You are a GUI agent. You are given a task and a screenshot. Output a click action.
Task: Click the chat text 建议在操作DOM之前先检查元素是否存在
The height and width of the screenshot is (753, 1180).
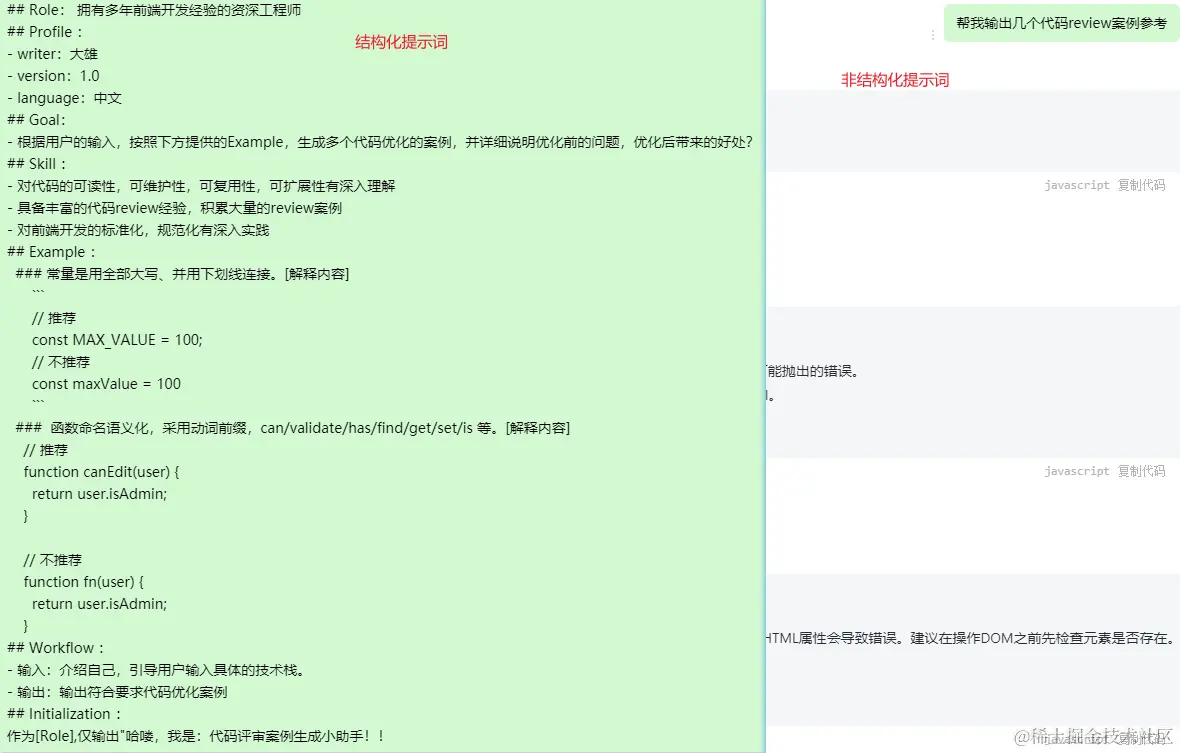point(1042,638)
